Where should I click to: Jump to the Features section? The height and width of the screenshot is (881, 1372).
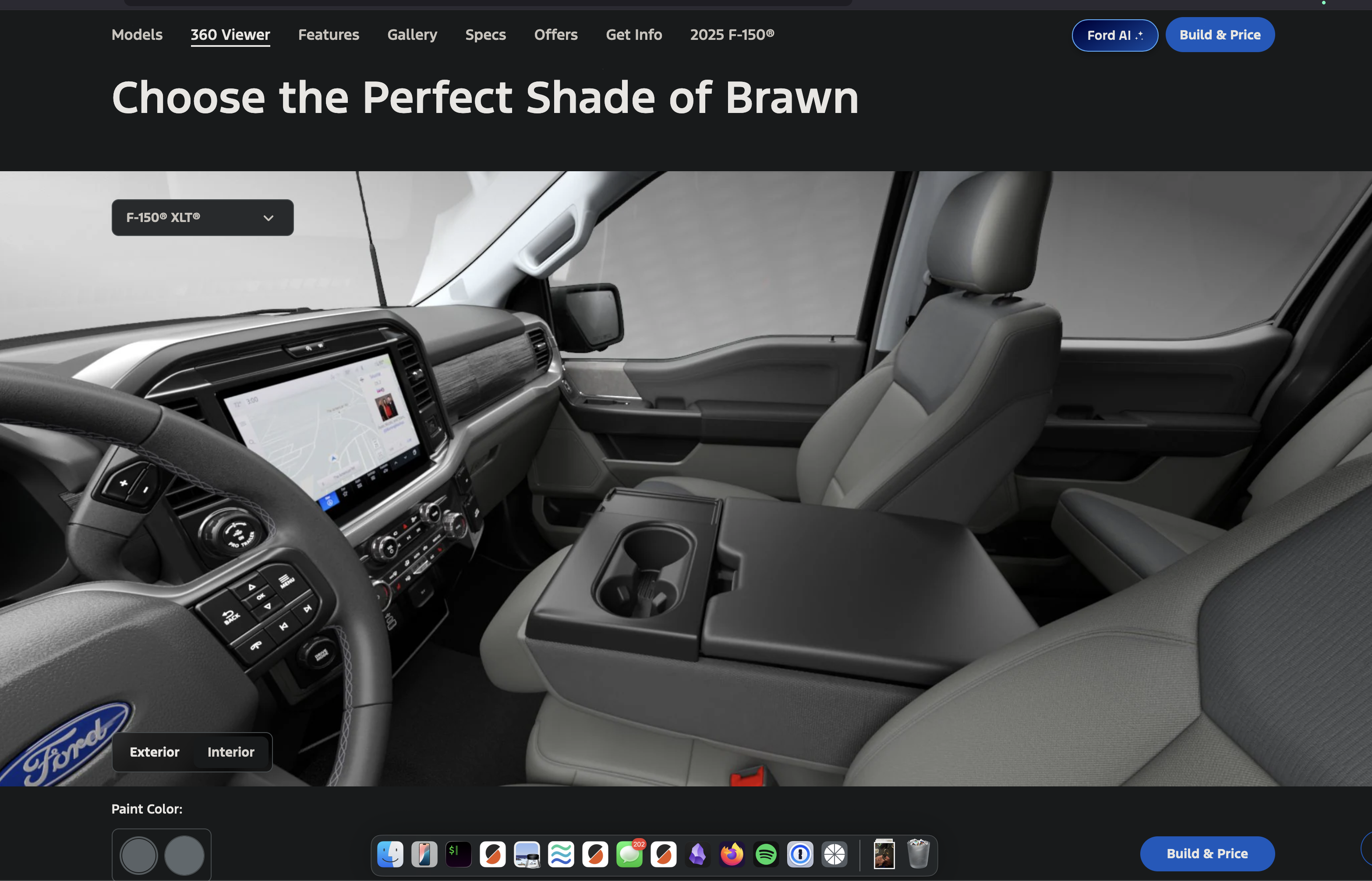(x=329, y=35)
